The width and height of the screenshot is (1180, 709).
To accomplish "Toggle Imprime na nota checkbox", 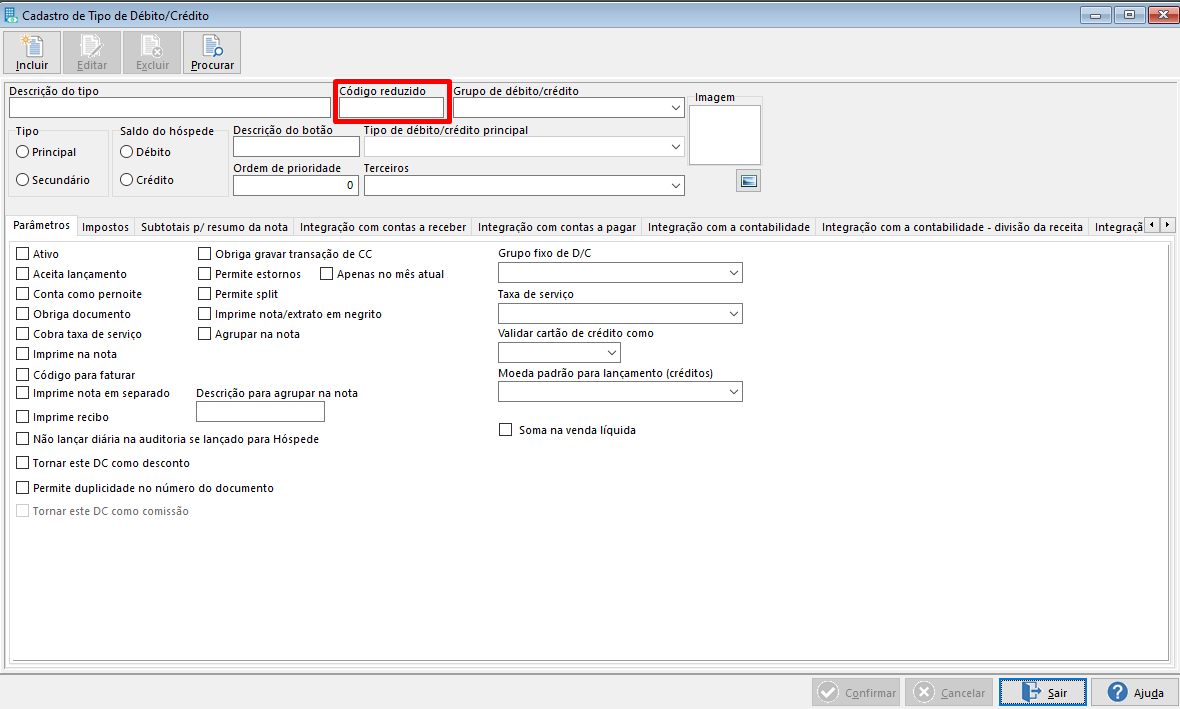I will pos(23,354).
